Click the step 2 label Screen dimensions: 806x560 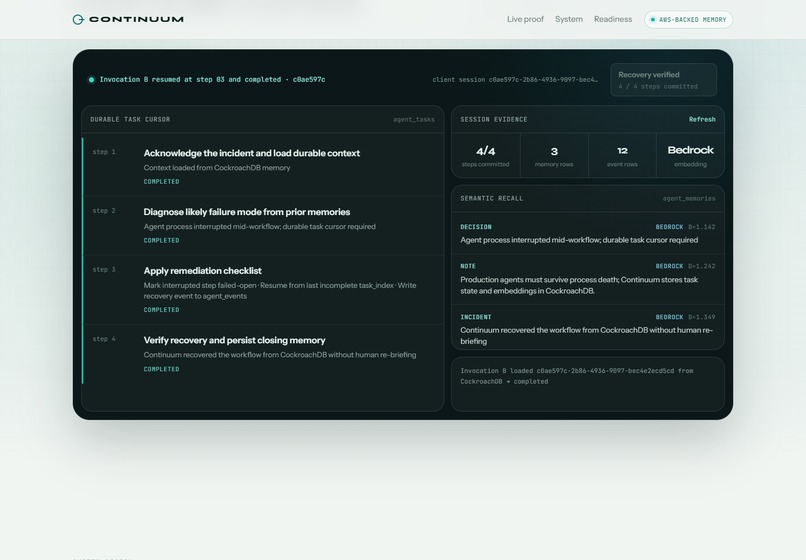click(104, 211)
